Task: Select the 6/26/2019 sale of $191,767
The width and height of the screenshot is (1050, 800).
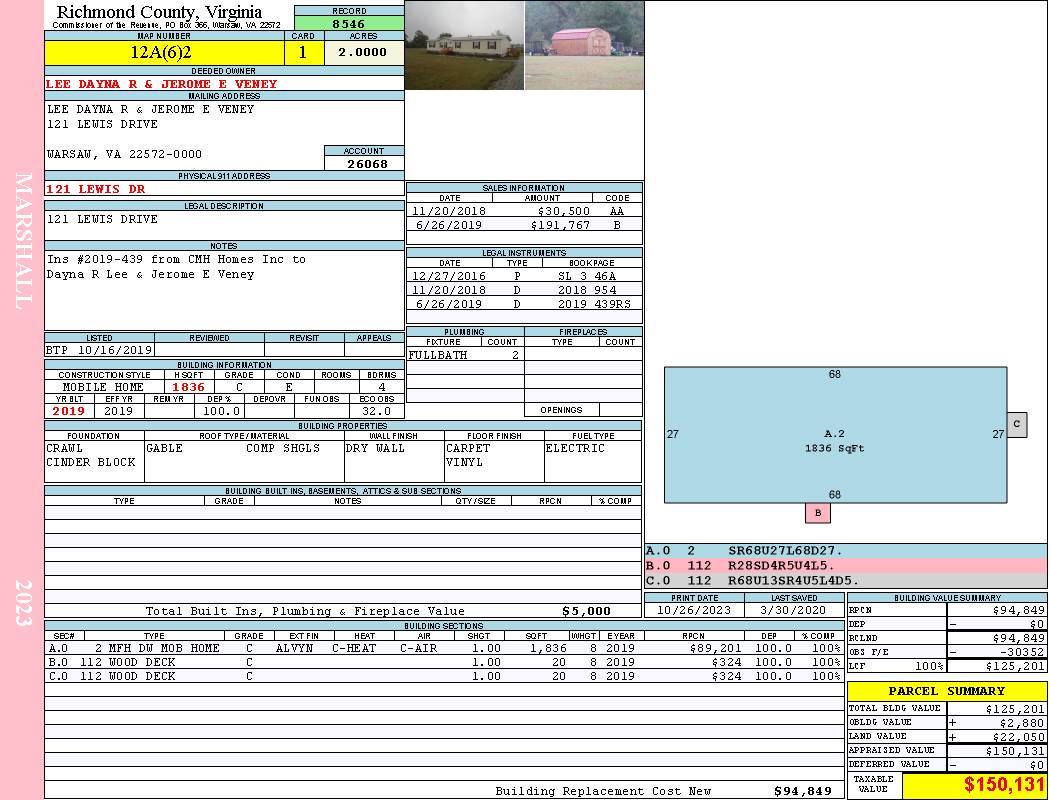Action: [x=523, y=225]
